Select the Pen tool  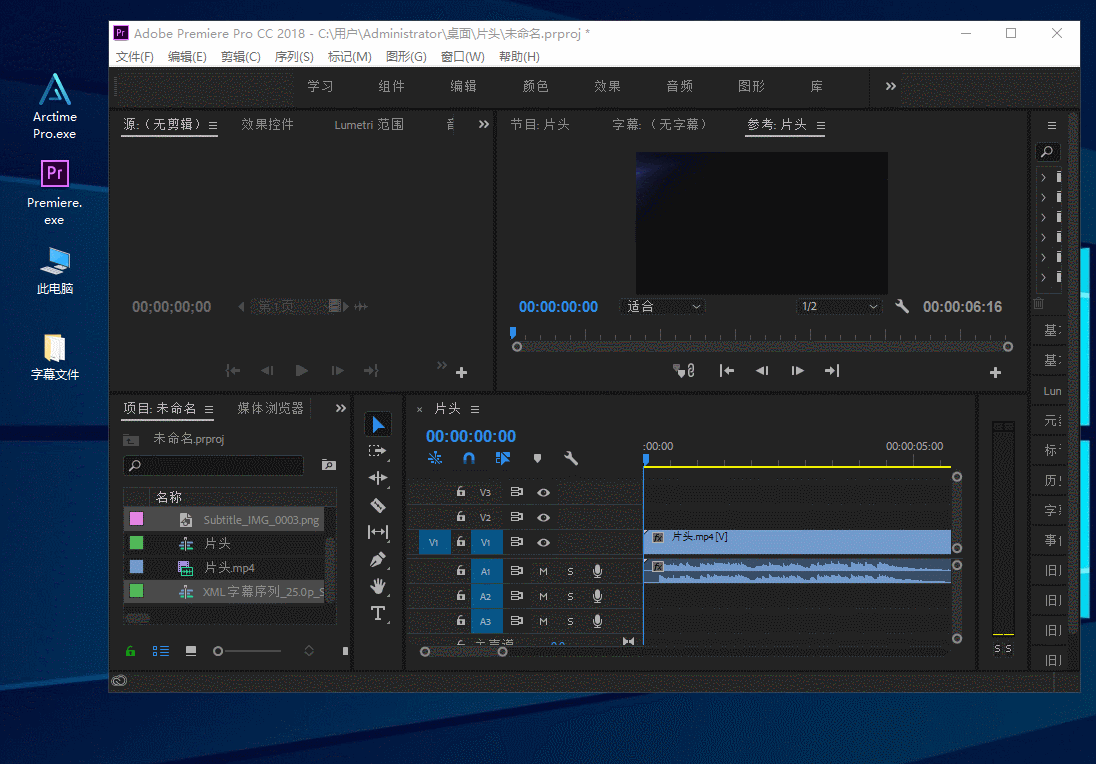[377, 559]
